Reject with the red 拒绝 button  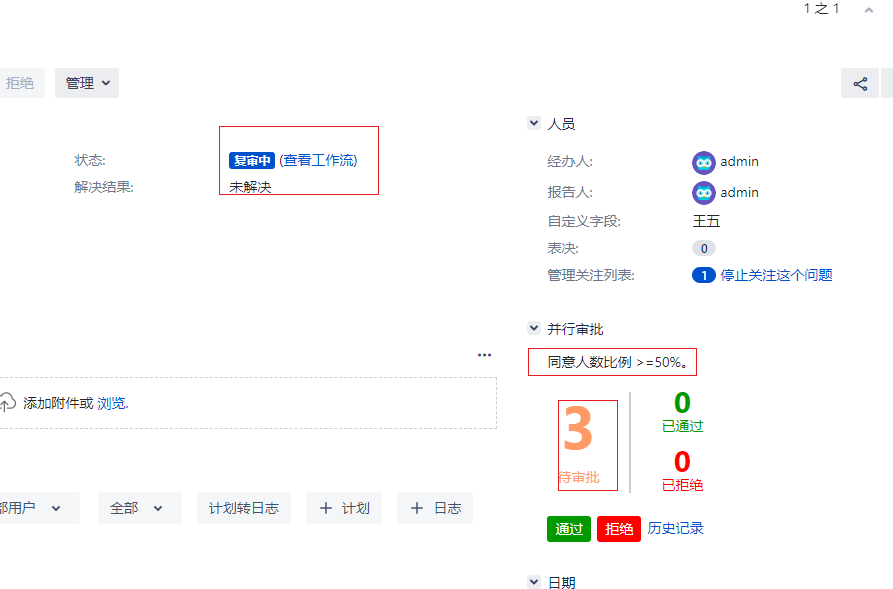coord(619,529)
